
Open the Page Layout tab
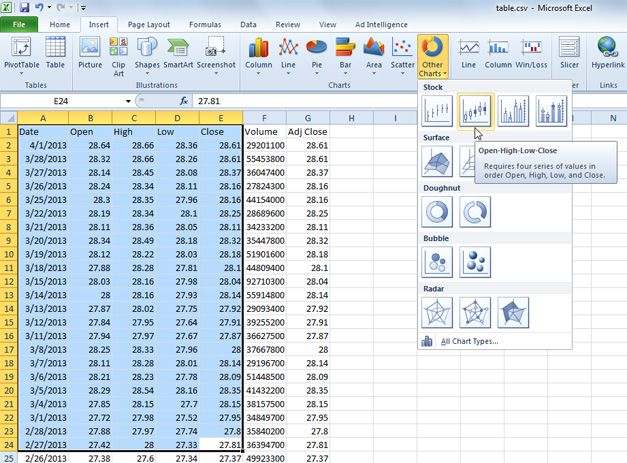(149, 23)
